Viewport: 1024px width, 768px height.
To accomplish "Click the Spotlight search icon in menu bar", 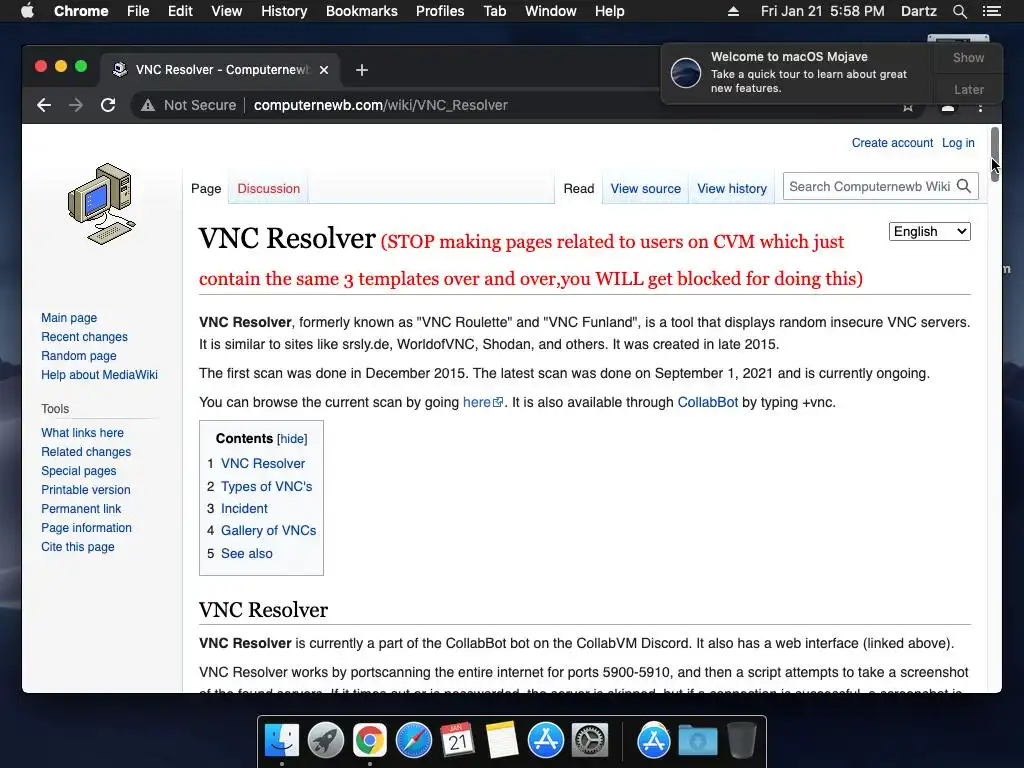I will click(959, 11).
